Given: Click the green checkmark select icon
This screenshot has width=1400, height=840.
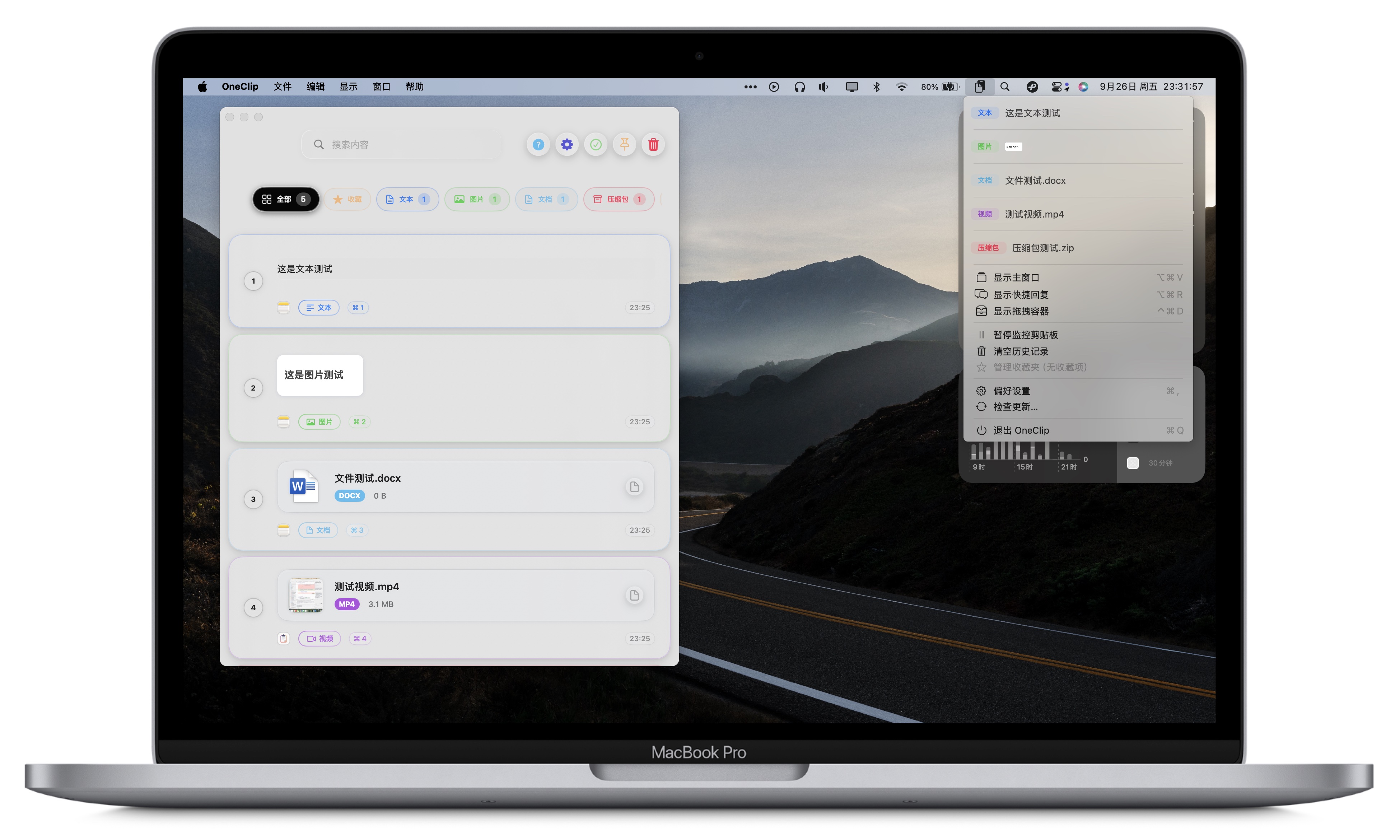Looking at the screenshot, I should point(595,145).
